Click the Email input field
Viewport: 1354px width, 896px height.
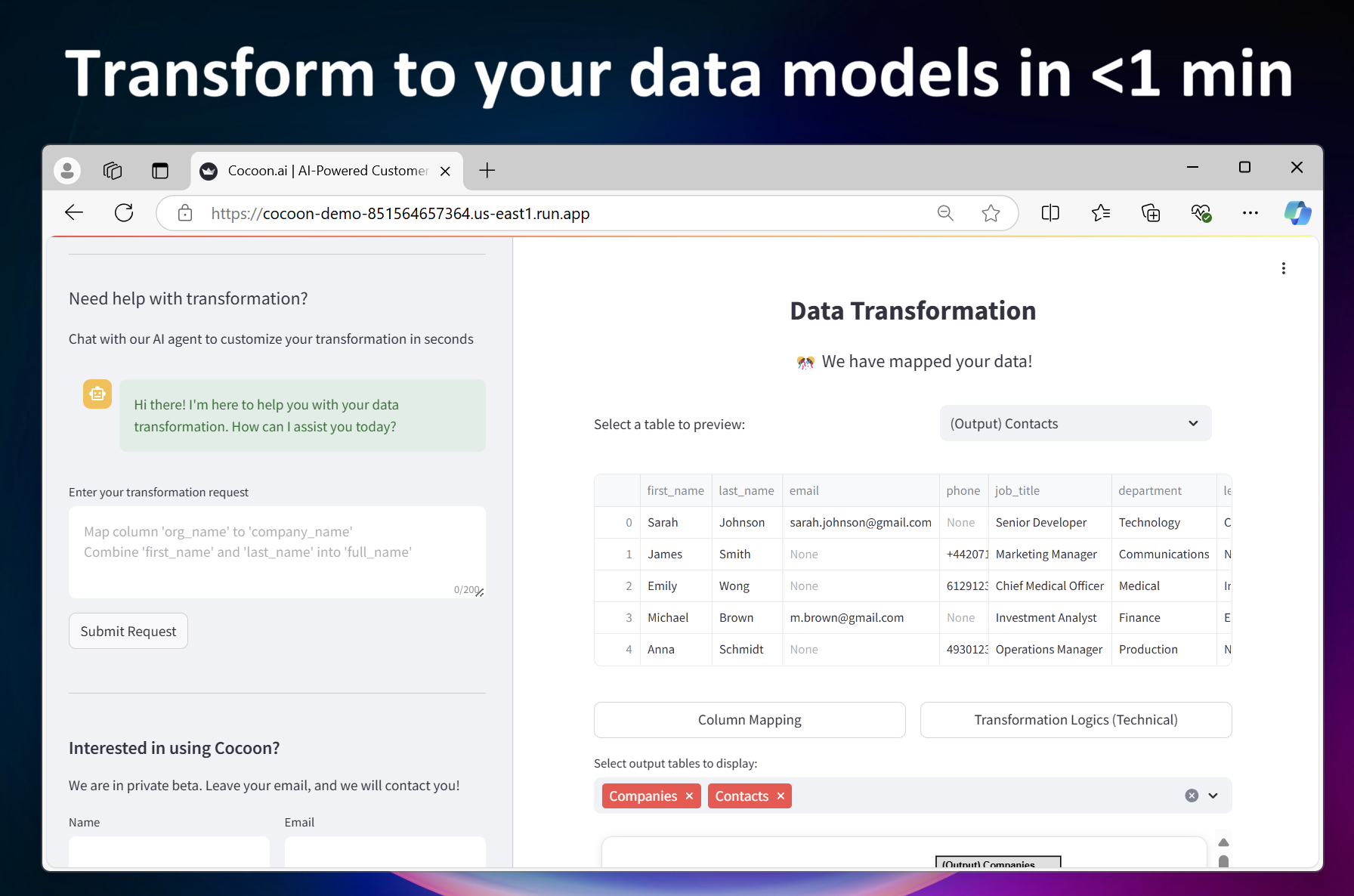pyautogui.click(x=385, y=851)
